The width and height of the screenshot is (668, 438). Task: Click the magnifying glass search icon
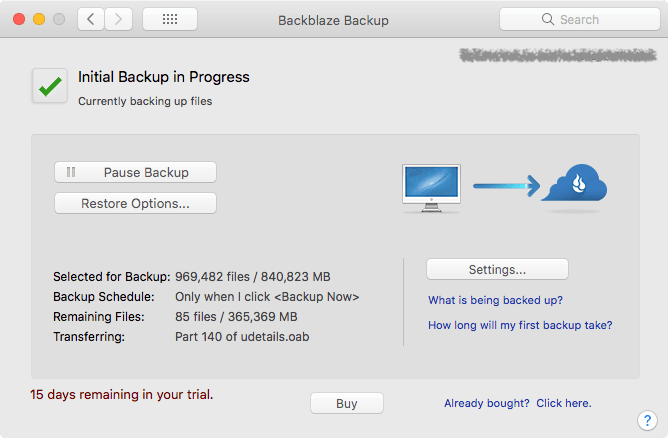pos(547,19)
